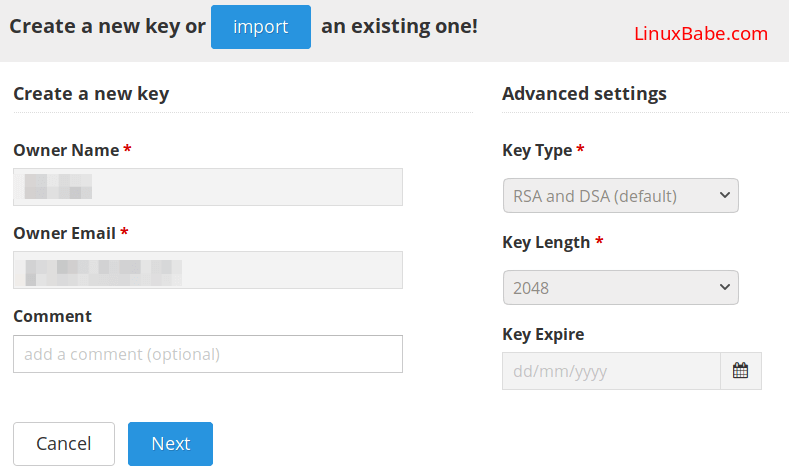The height and width of the screenshot is (474, 789).
Task: Click the LinuxBabe.com text
Action: [x=701, y=34]
